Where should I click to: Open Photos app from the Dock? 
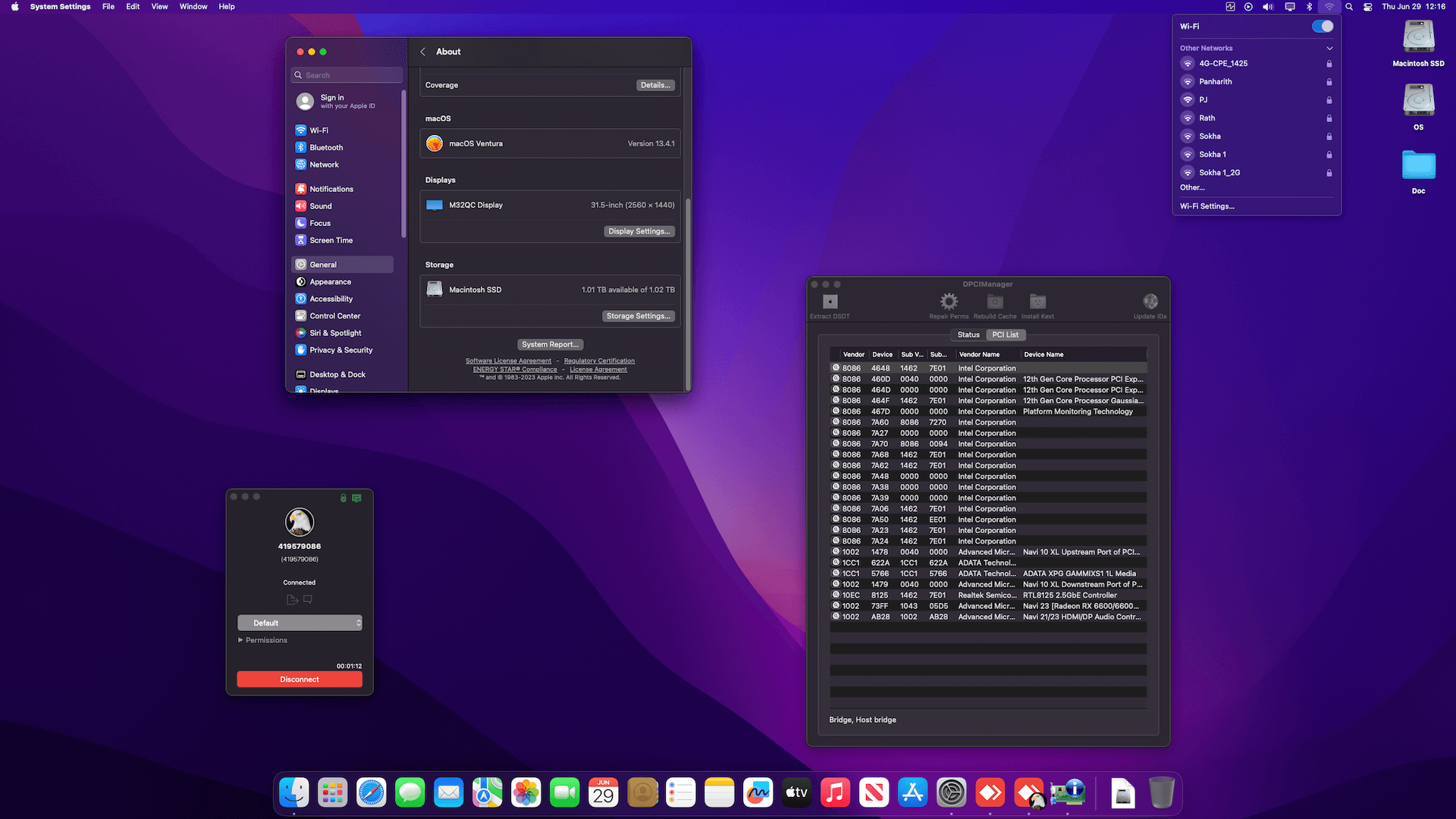526,793
